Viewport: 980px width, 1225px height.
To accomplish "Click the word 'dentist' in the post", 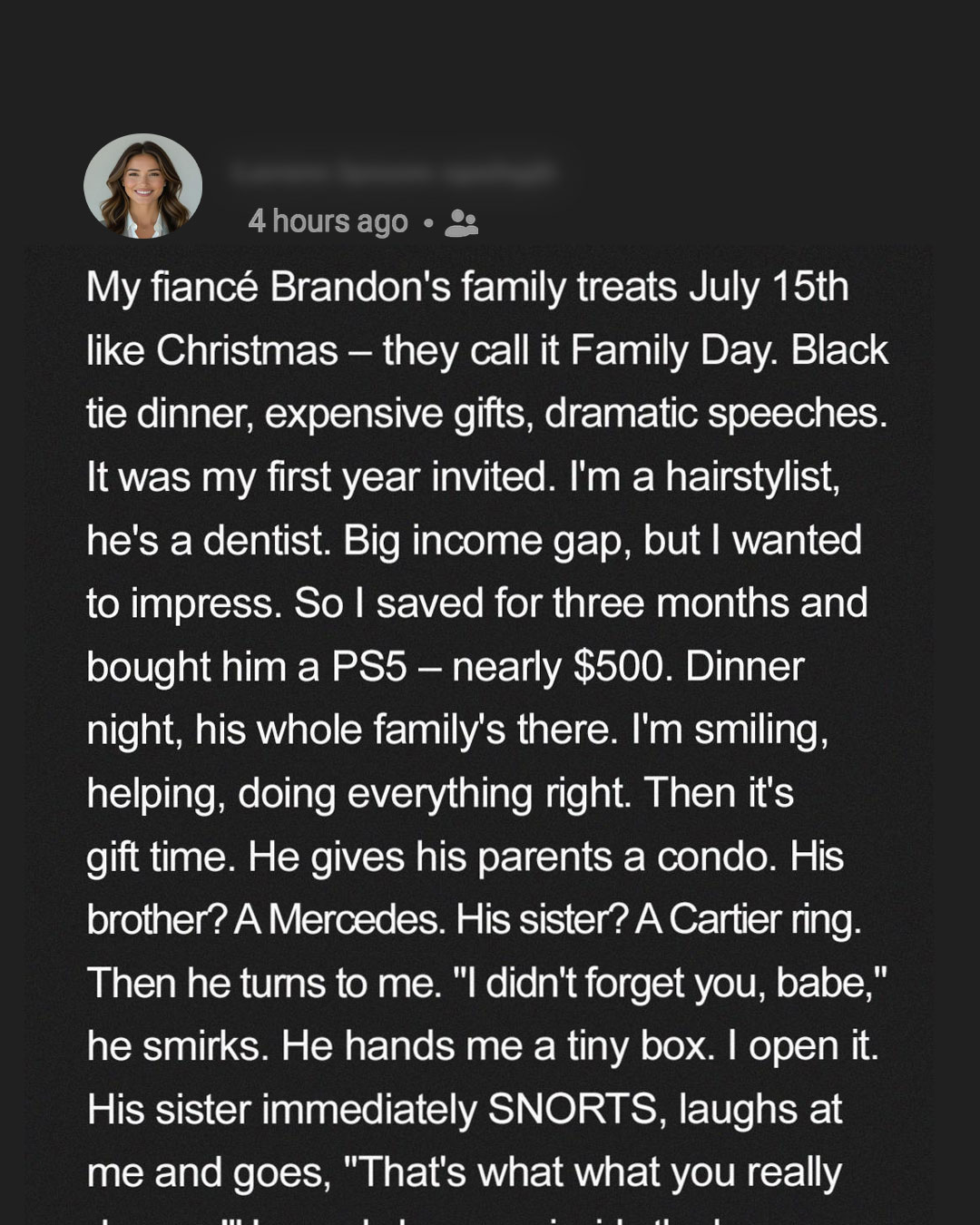I will (x=267, y=541).
